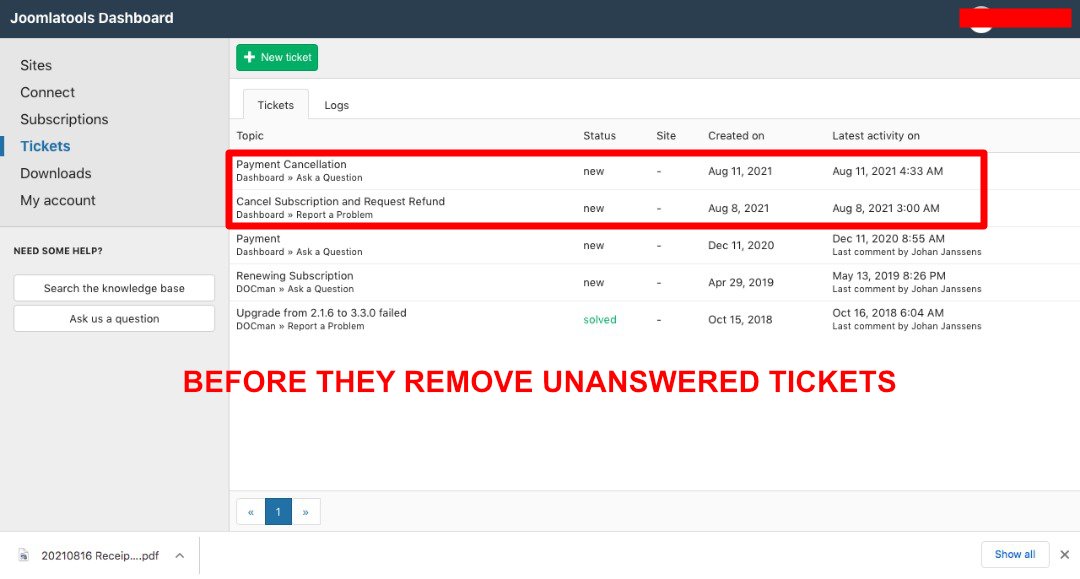The height and width of the screenshot is (579, 1080).
Task: Click activity time Aug 11, 2021 4:33 AM
Action: pos(887,171)
